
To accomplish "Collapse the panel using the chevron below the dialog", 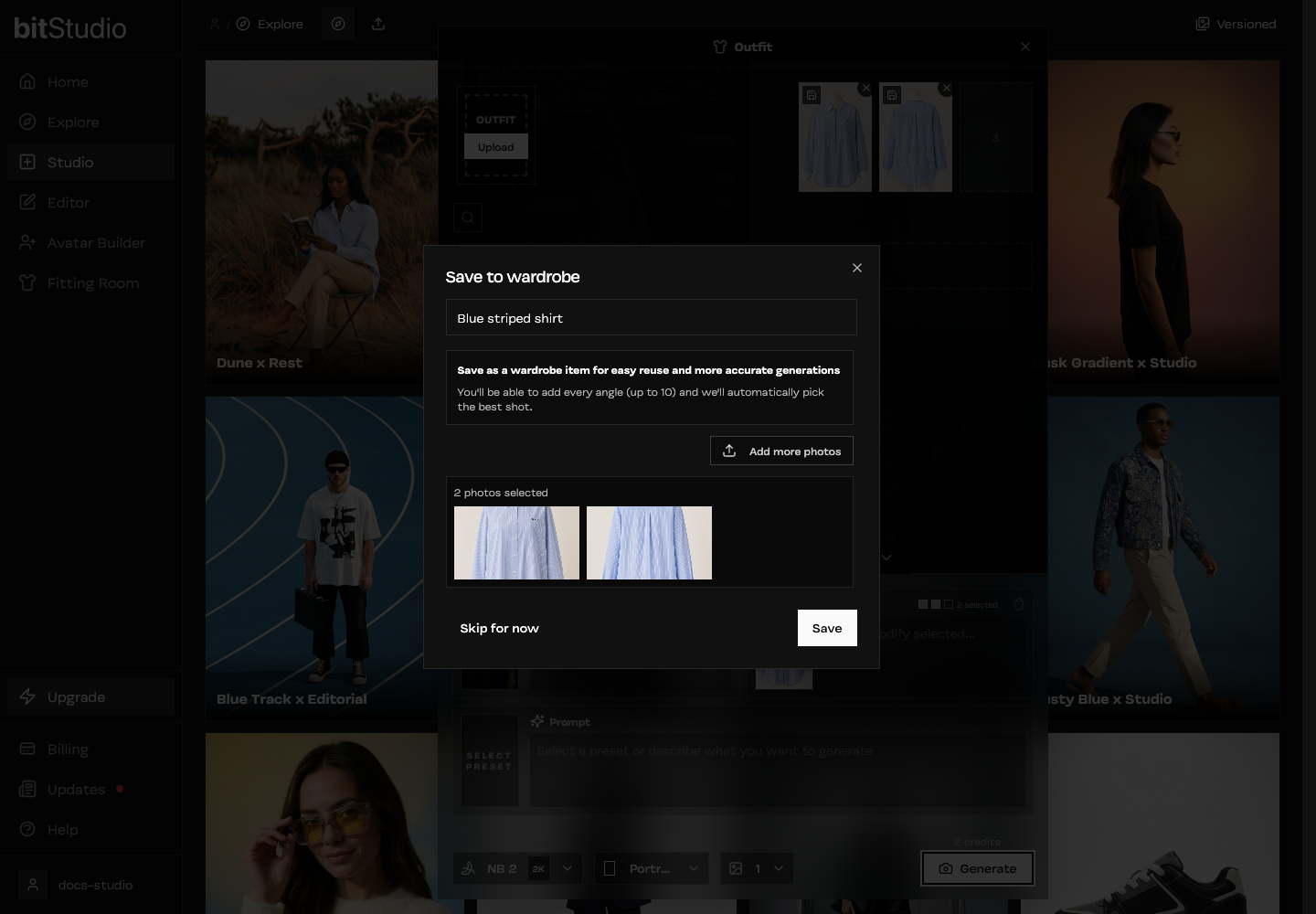I will pos(886,557).
